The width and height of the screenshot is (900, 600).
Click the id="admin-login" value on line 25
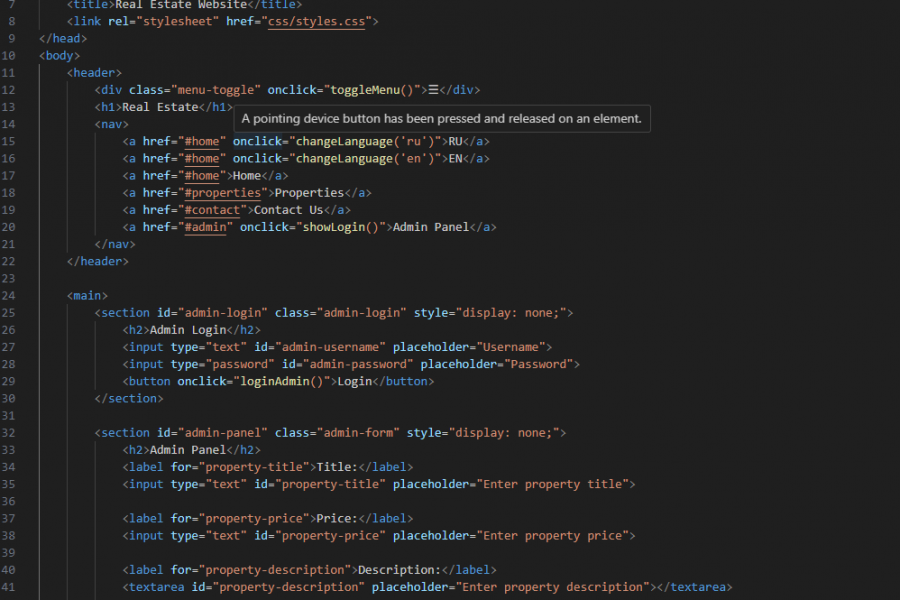click(x=223, y=313)
